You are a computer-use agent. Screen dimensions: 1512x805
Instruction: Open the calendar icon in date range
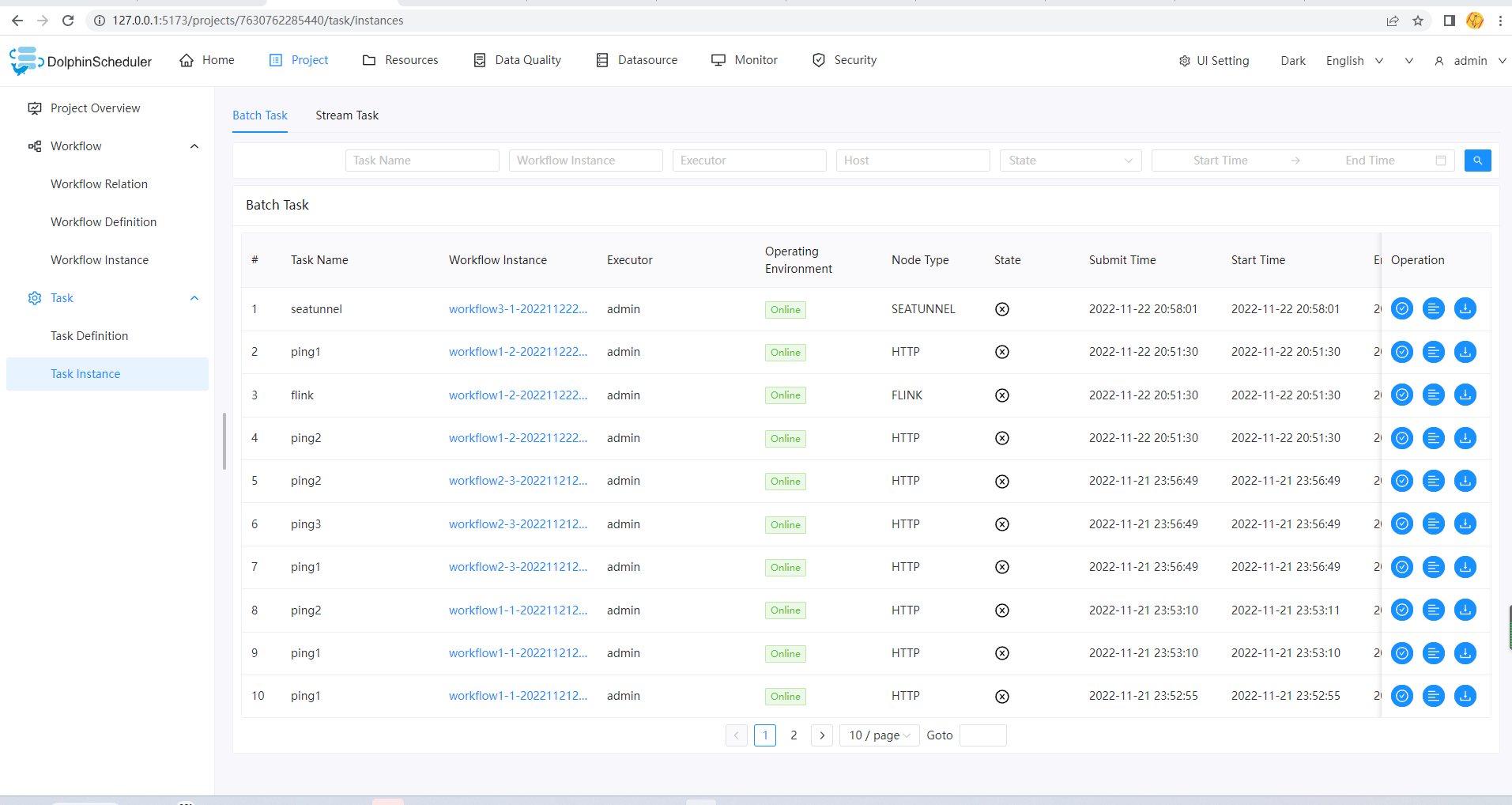point(1441,161)
